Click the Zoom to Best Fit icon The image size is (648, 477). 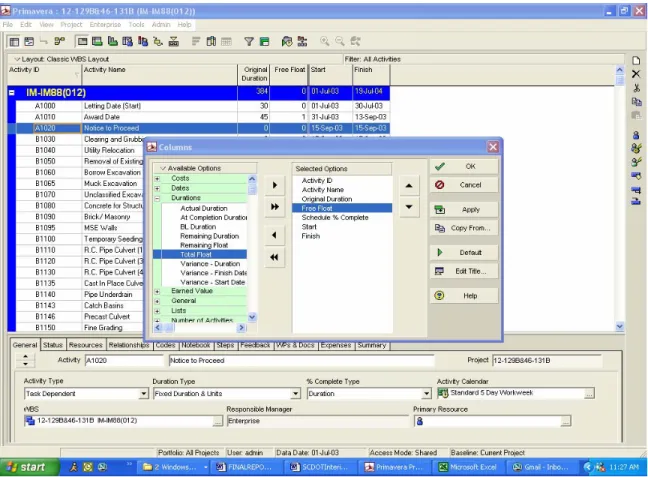pos(355,41)
